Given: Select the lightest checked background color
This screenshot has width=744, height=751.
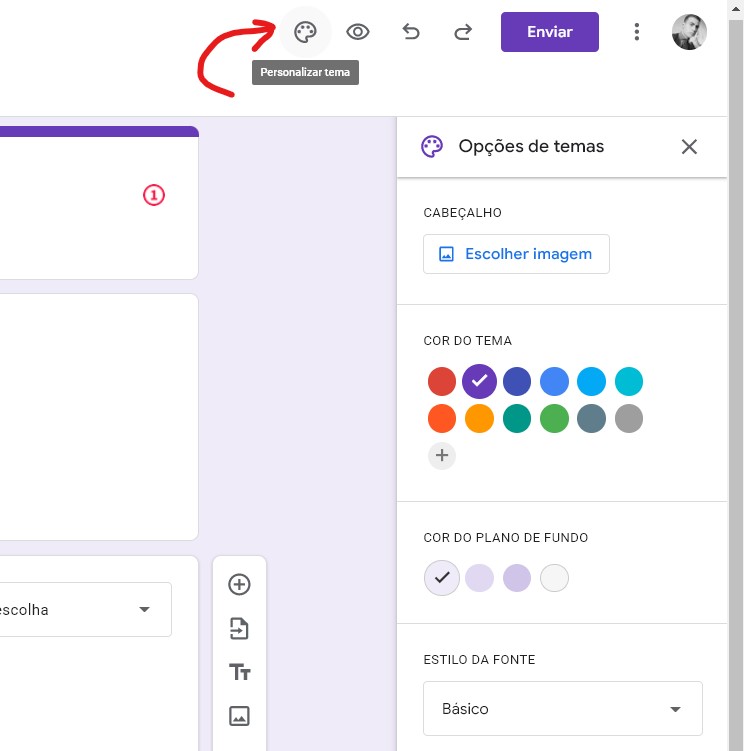Looking at the screenshot, I should click(442, 578).
